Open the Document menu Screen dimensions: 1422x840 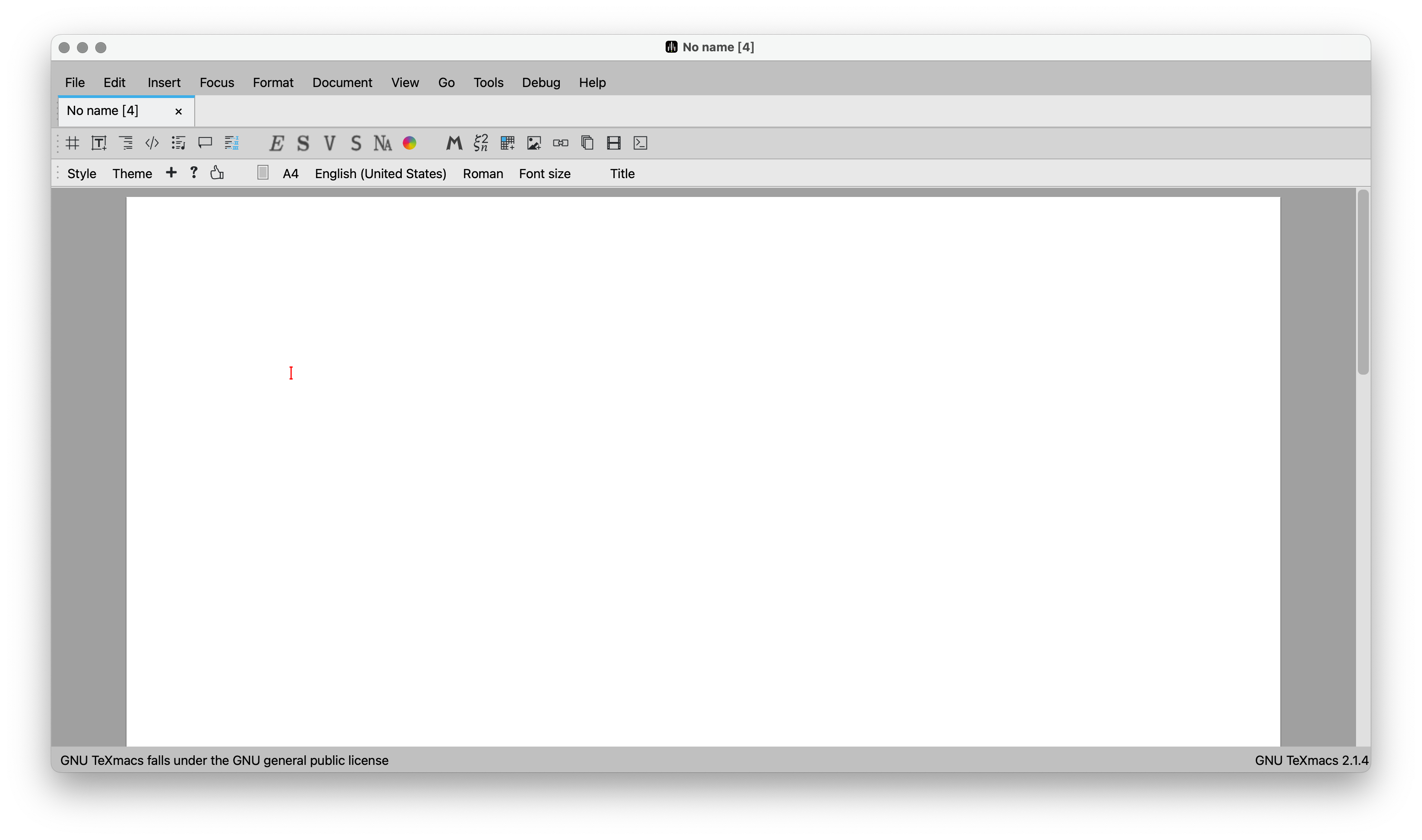(x=342, y=82)
